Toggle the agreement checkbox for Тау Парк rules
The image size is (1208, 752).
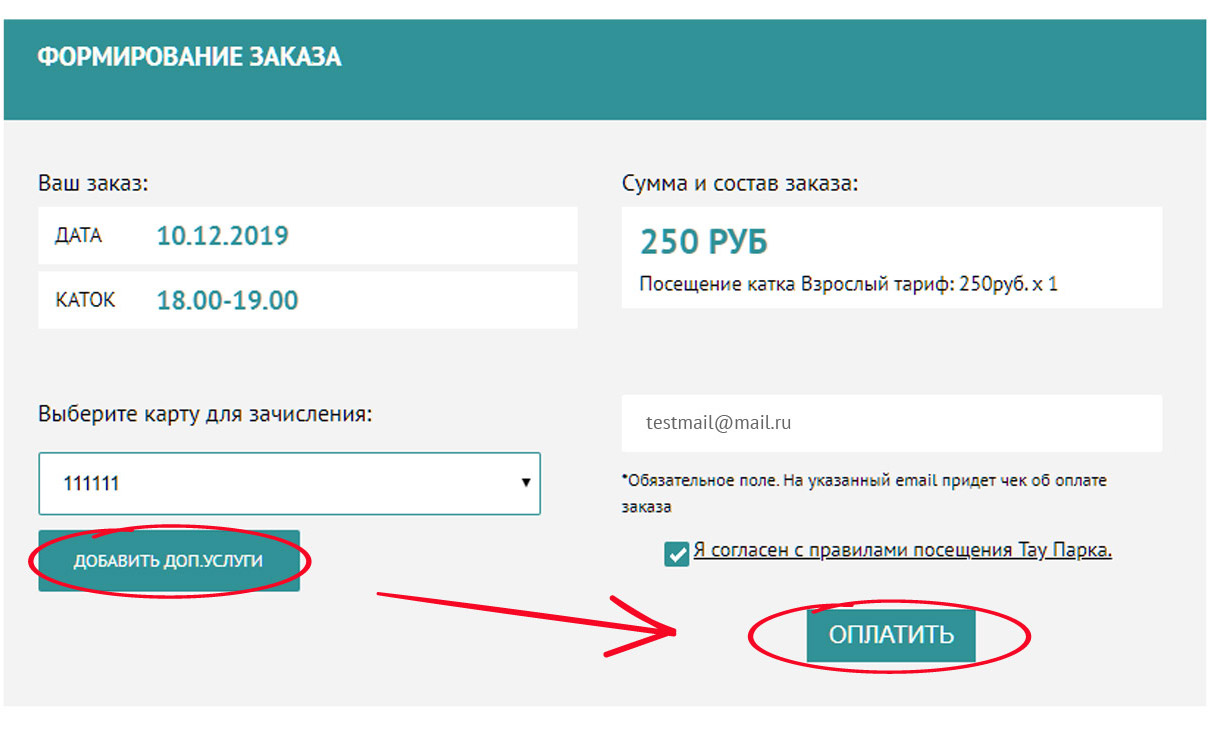(x=676, y=553)
